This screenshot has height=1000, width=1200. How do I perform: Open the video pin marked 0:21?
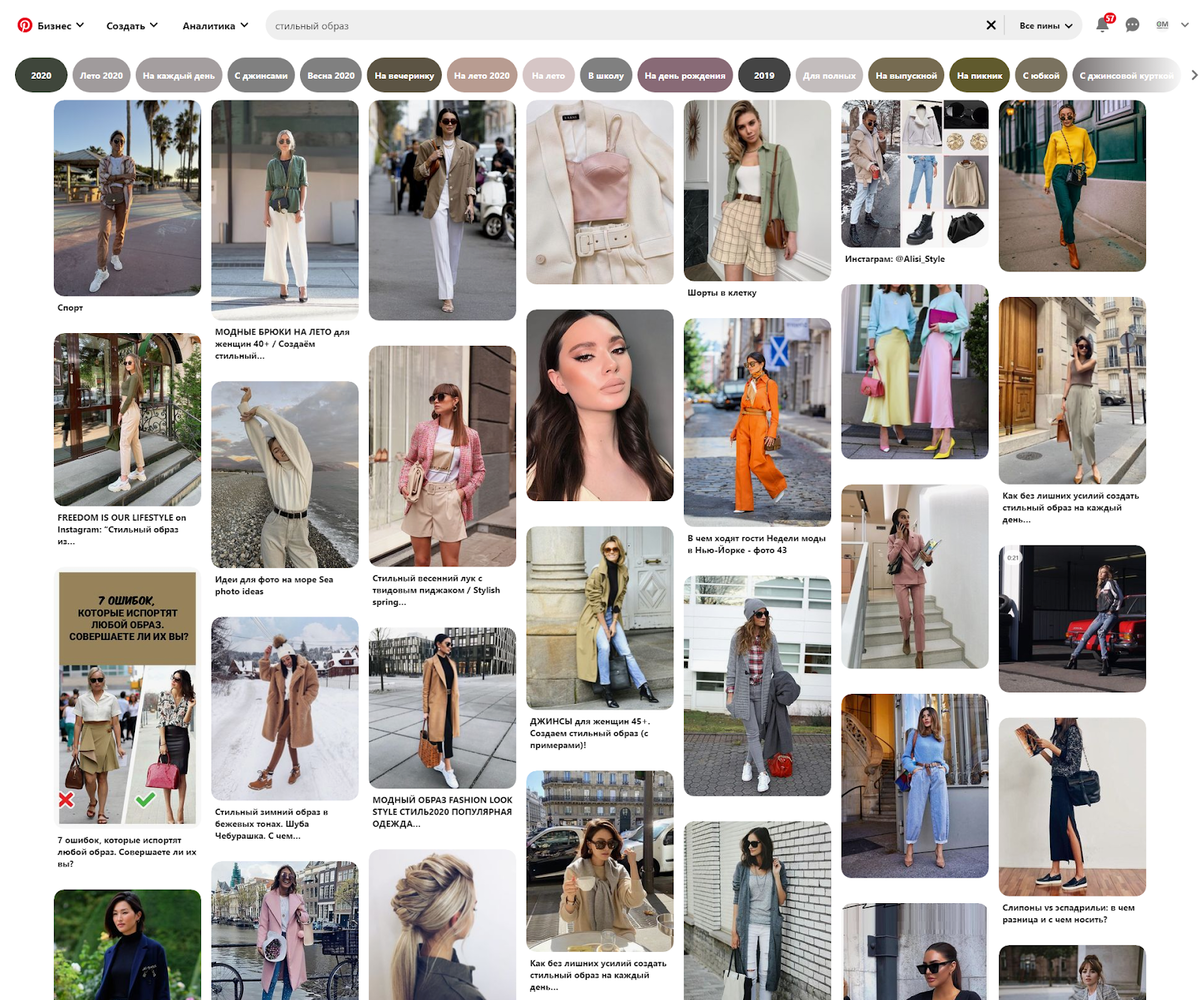click(x=1072, y=619)
